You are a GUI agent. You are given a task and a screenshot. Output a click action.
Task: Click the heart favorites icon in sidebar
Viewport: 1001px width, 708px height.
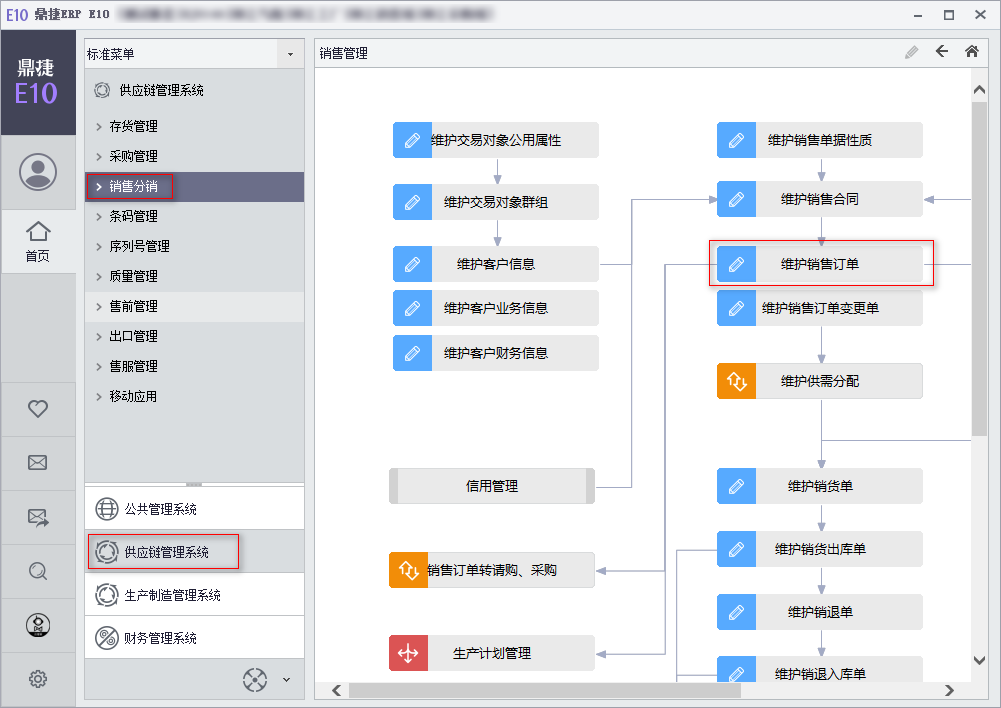point(38,408)
